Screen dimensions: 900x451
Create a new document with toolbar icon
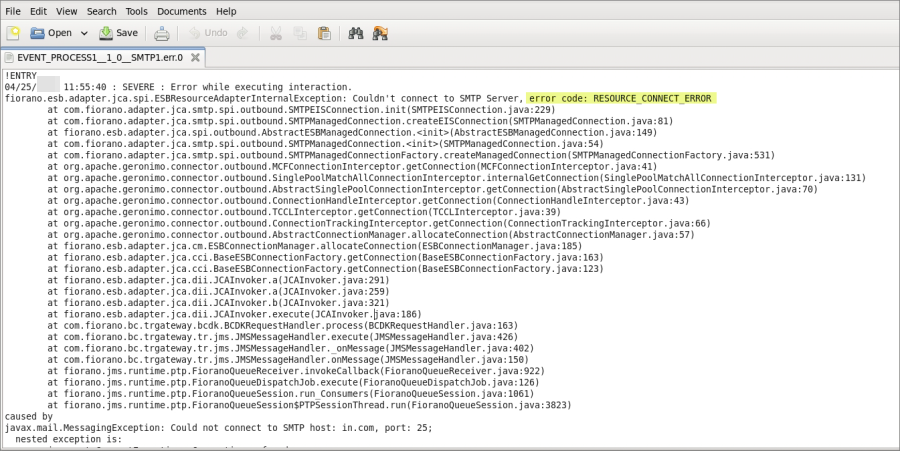click(x=13, y=33)
